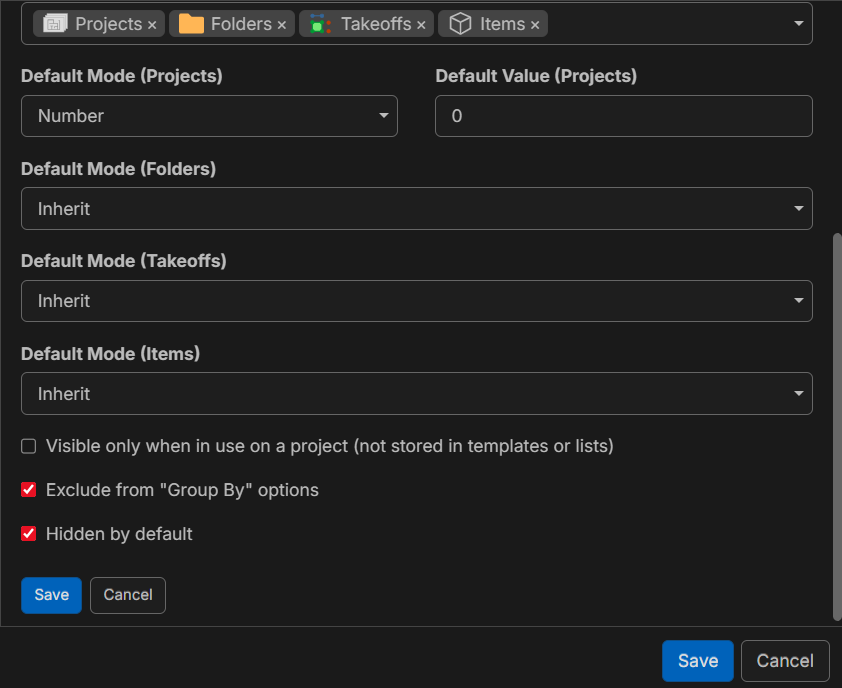
Task: Open Default Mode (Takeoffs) dropdown
Action: 417,301
